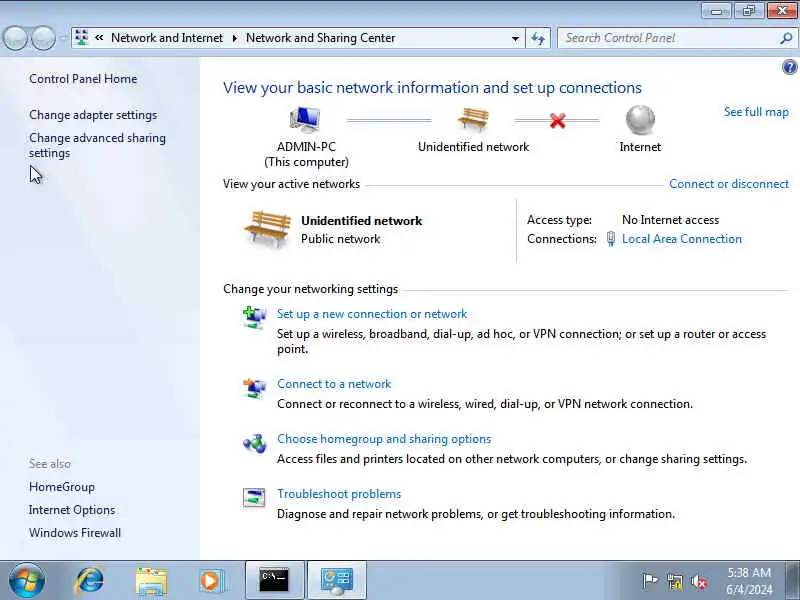The image size is (800, 600).
Task: Click the homegroup and sharing options icon
Action: (x=254, y=443)
